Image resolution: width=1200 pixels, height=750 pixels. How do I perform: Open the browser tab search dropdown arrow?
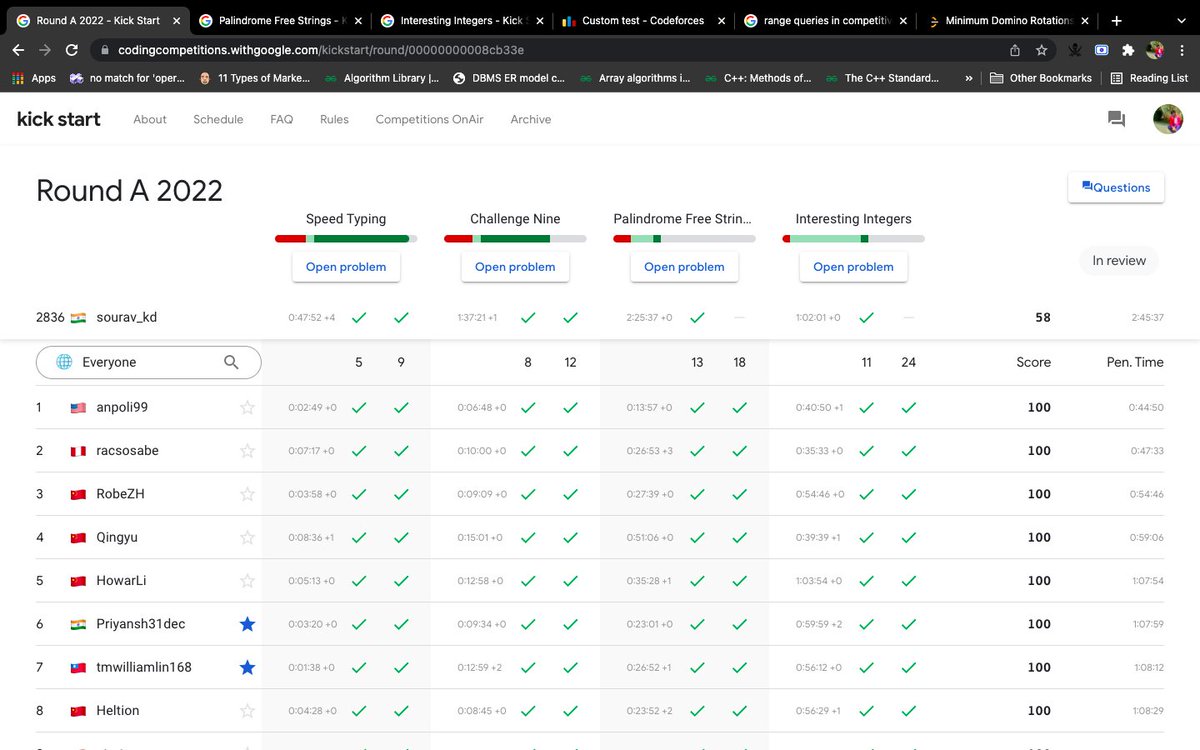[1180, 19]
